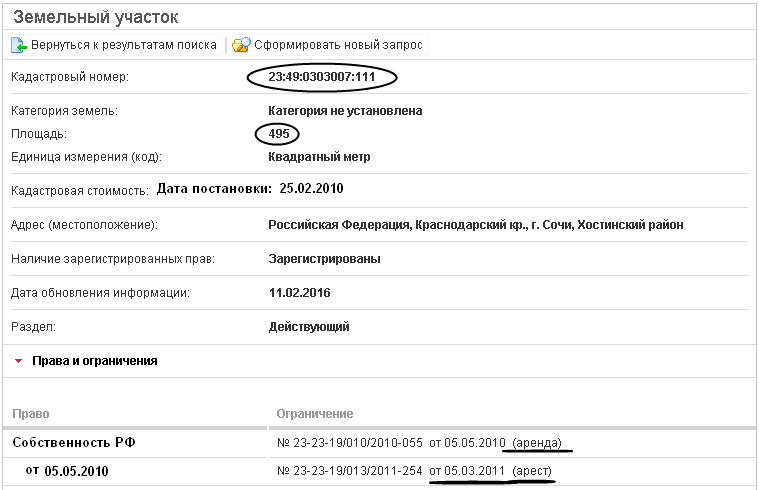
Task: Click cadastral number 23:49:0303007:111
Action: point(320,77)
